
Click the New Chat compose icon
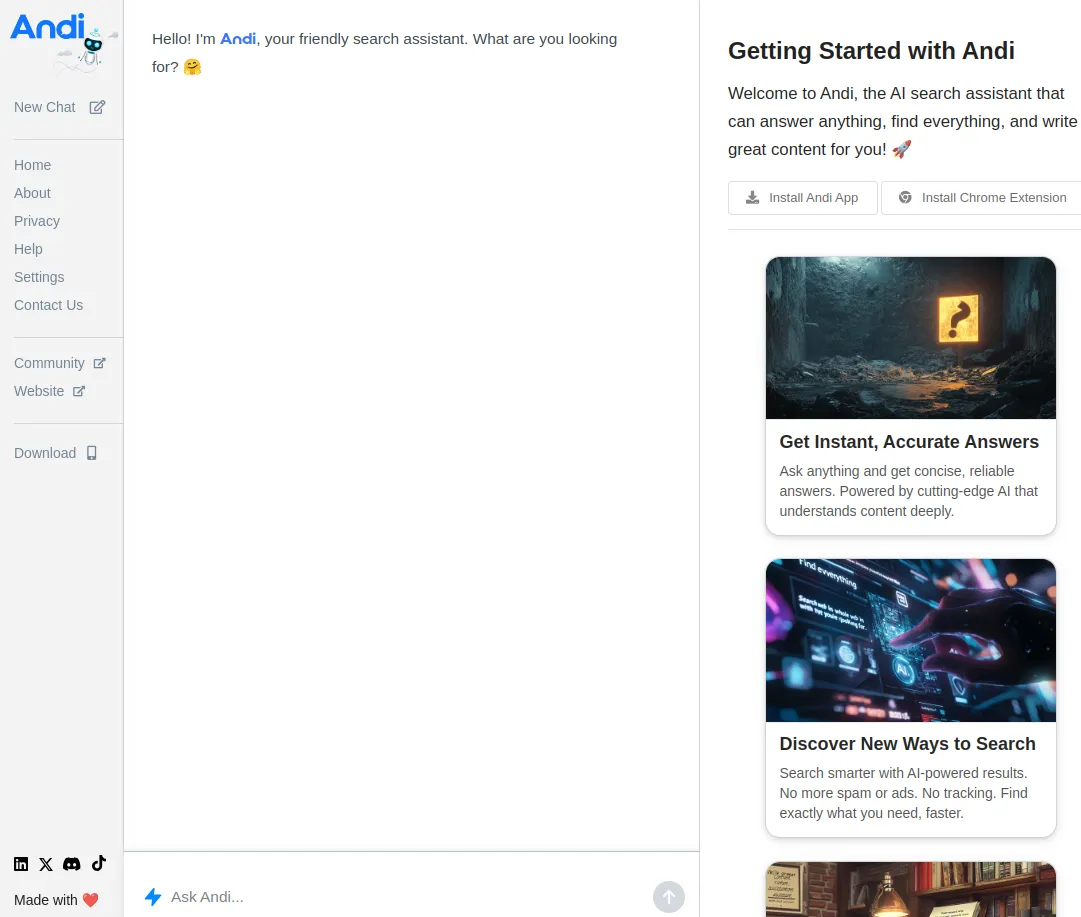(x=96, y=107)
